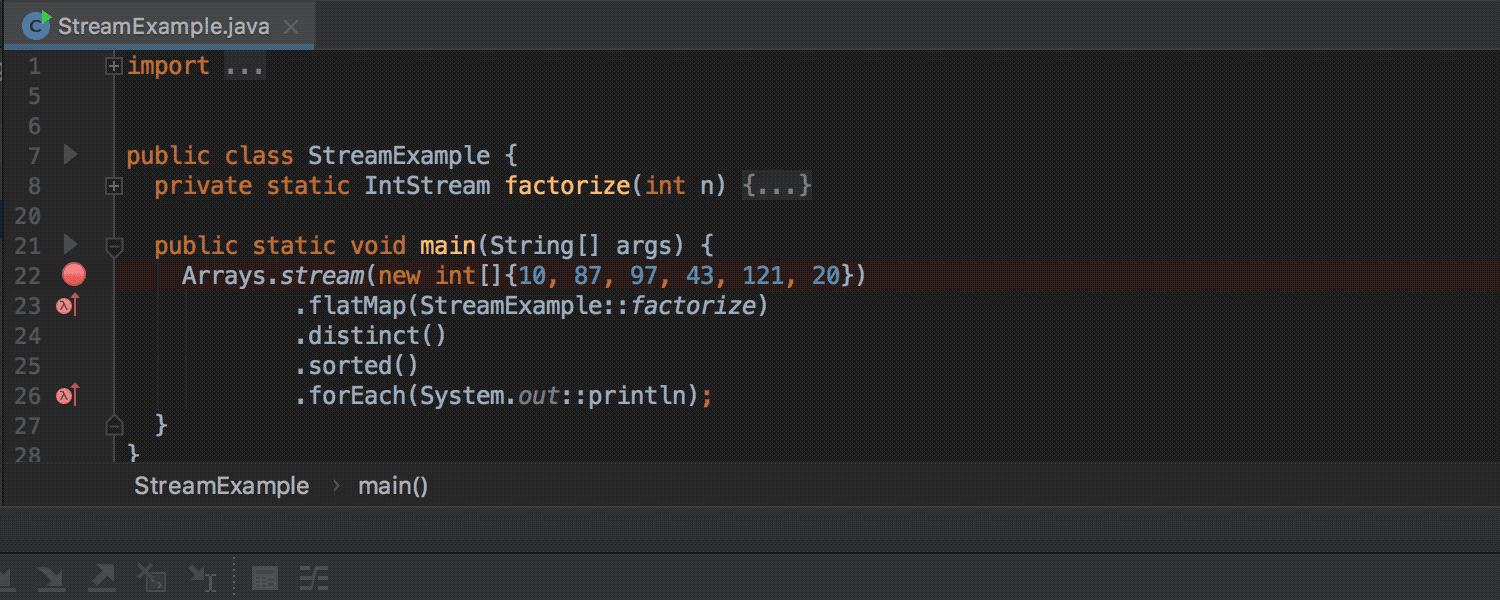Click the Run to Cursor debugger icon
The height and width of the screenshot is (600, 1500).
203,577
